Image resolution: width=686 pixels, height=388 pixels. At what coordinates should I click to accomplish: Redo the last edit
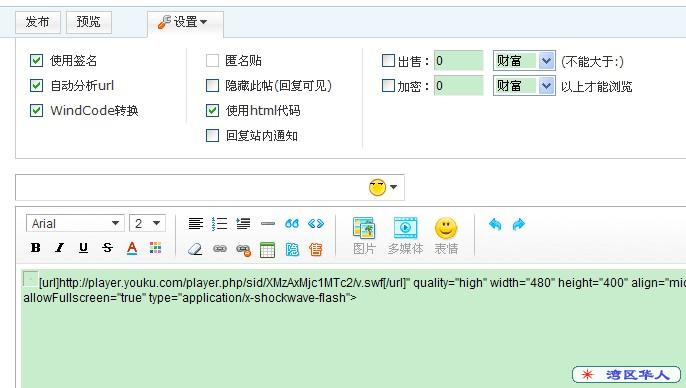[x=519, y=224]
